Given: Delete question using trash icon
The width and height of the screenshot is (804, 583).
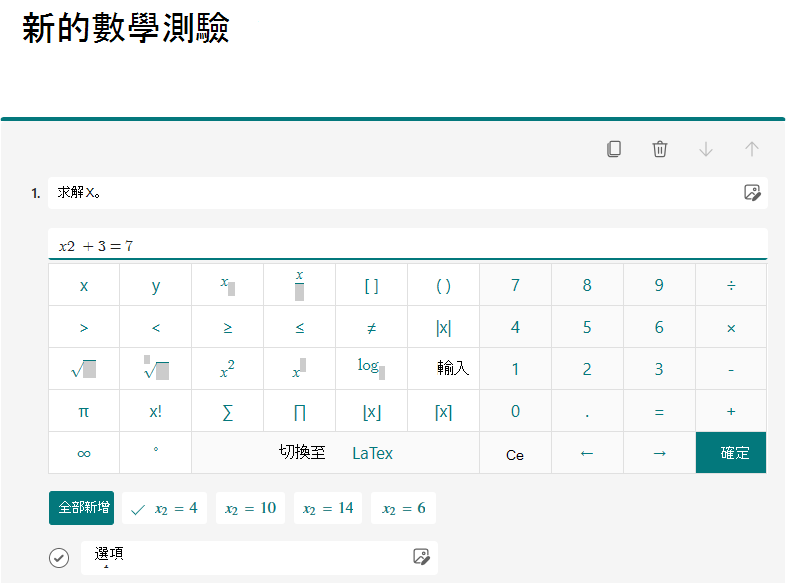Looking at the screenshot, I should (x=659, y=149).
